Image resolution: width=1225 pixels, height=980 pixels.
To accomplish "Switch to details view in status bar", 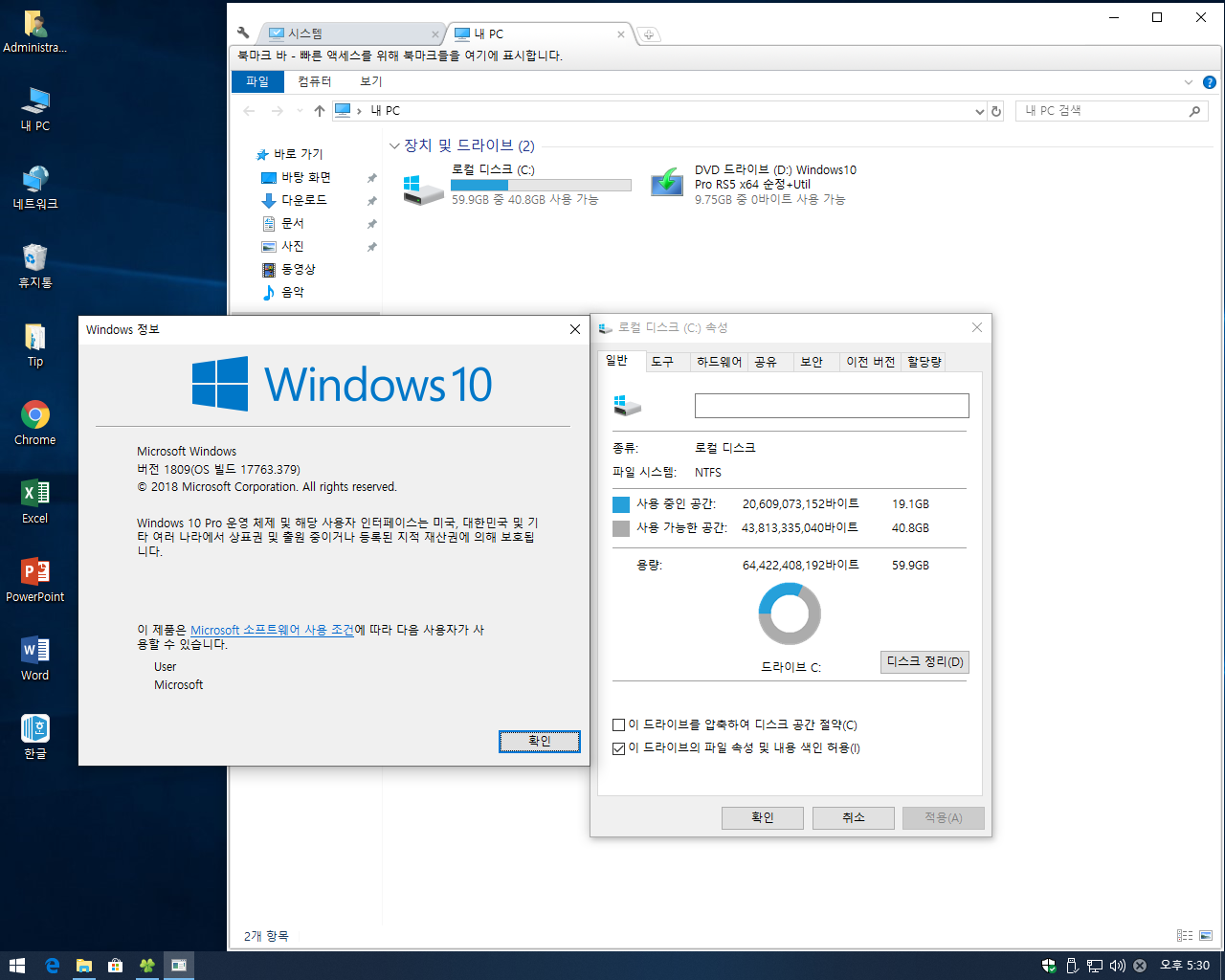I will coord(1185,935).
